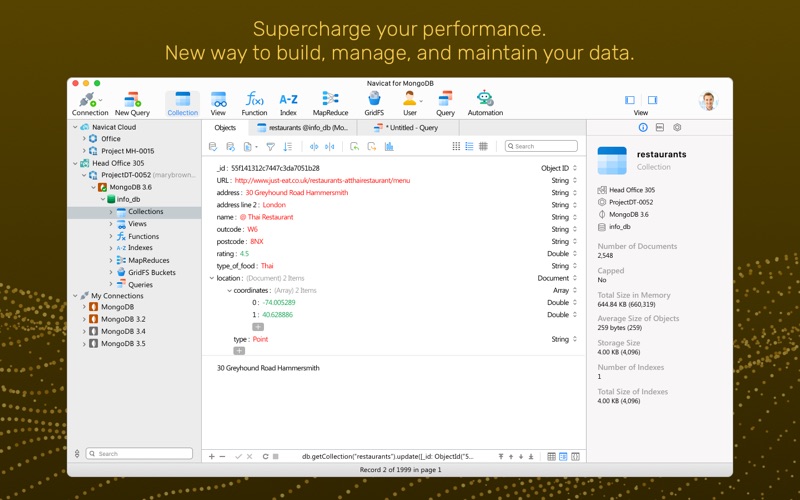This screenshot has height=500, width=800.
Task: Switch to JSON view in bottom bar
Action: (576, 456)
